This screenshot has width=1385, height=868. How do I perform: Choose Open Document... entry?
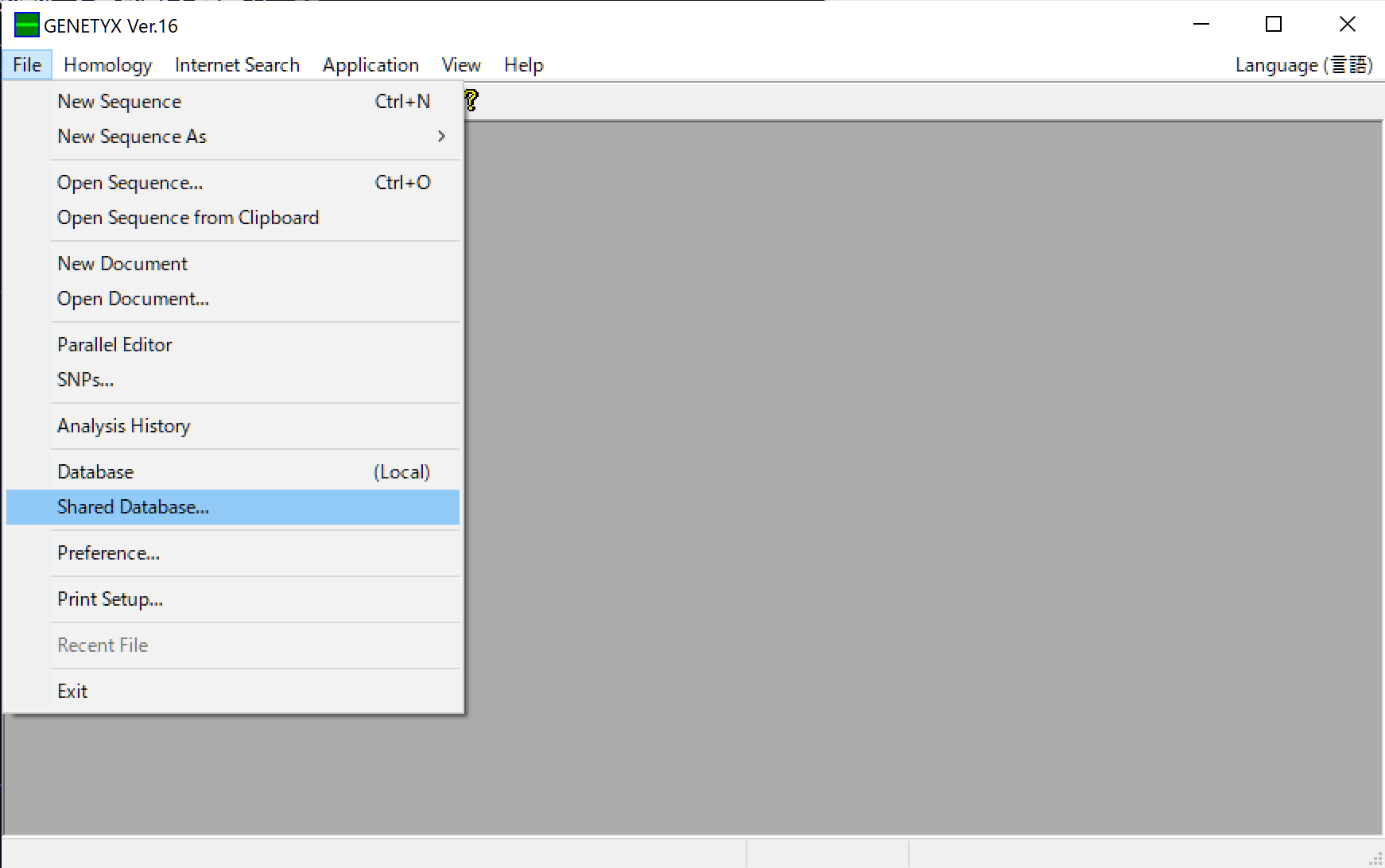click(x=233, y=299)
